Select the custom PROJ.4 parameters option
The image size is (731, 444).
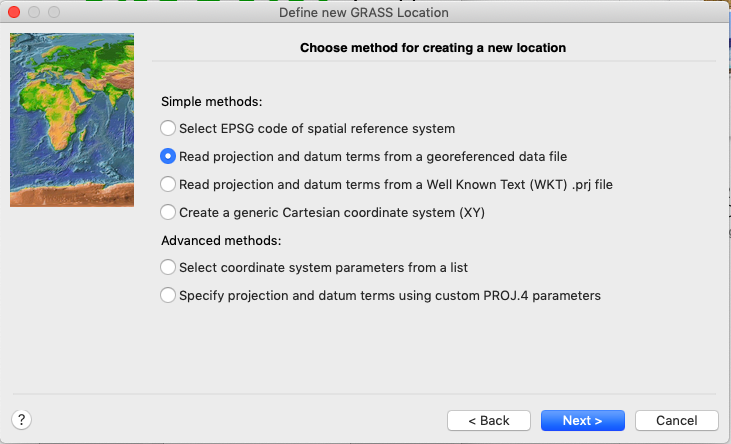168,295
